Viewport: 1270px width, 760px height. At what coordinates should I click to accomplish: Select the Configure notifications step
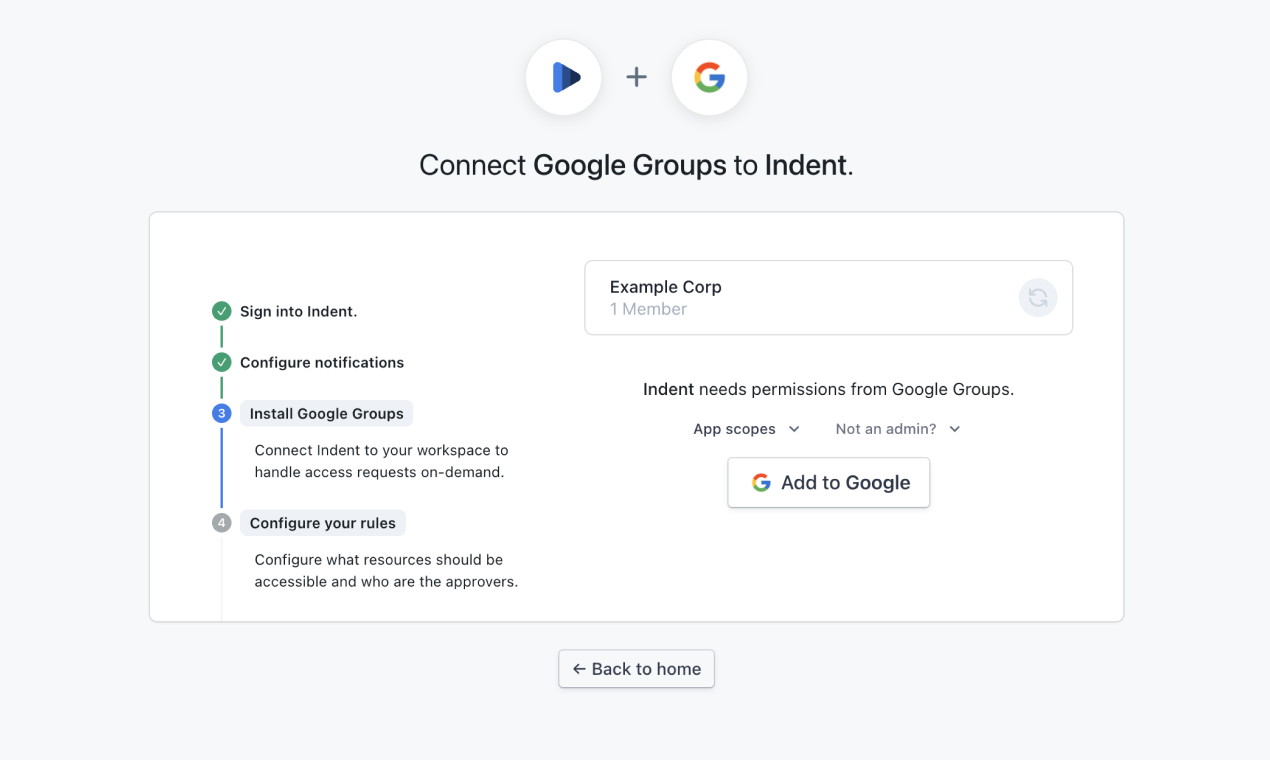pos(322,363)
